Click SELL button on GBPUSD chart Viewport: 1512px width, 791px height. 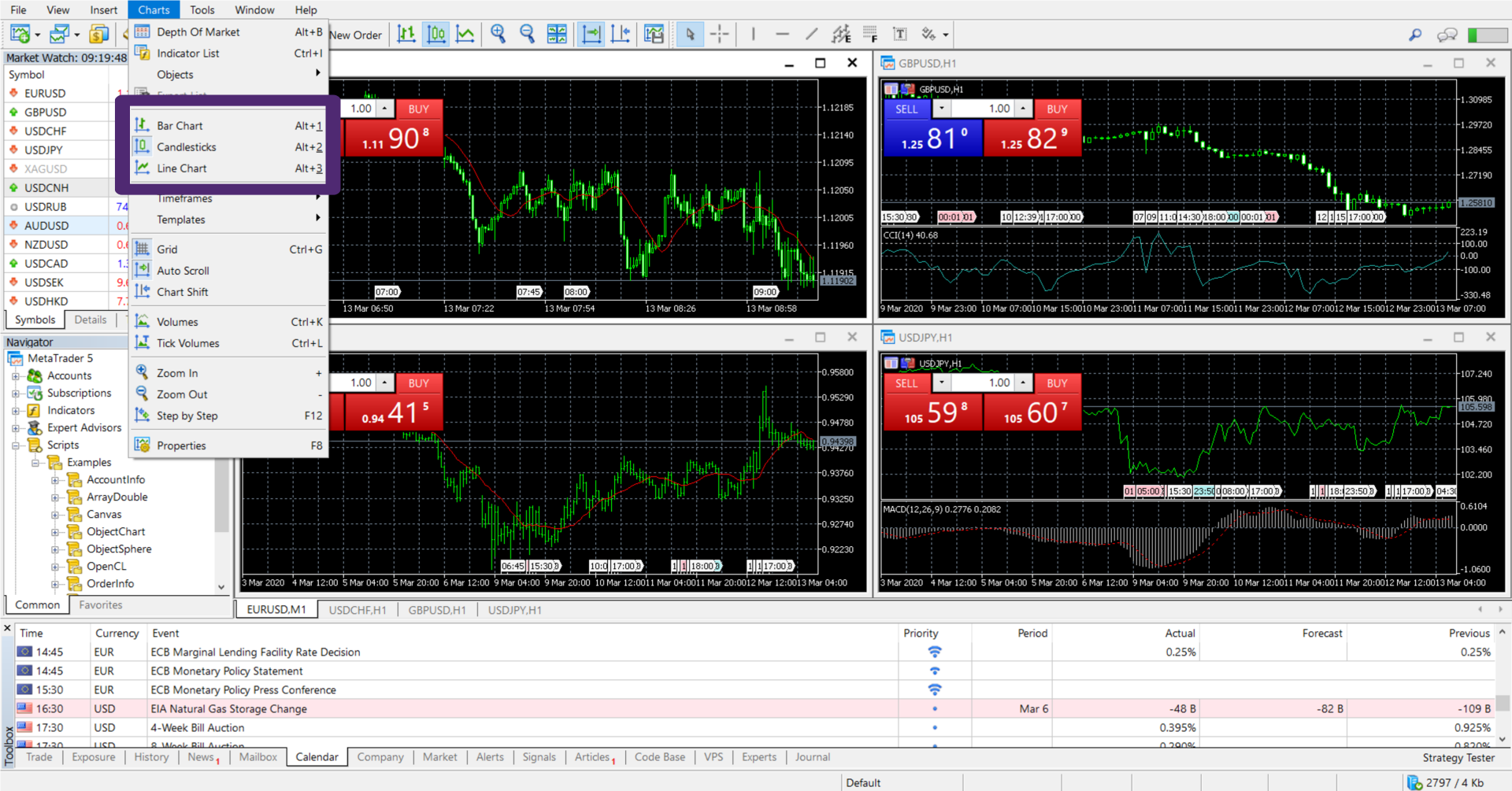[x=906, y=109]
